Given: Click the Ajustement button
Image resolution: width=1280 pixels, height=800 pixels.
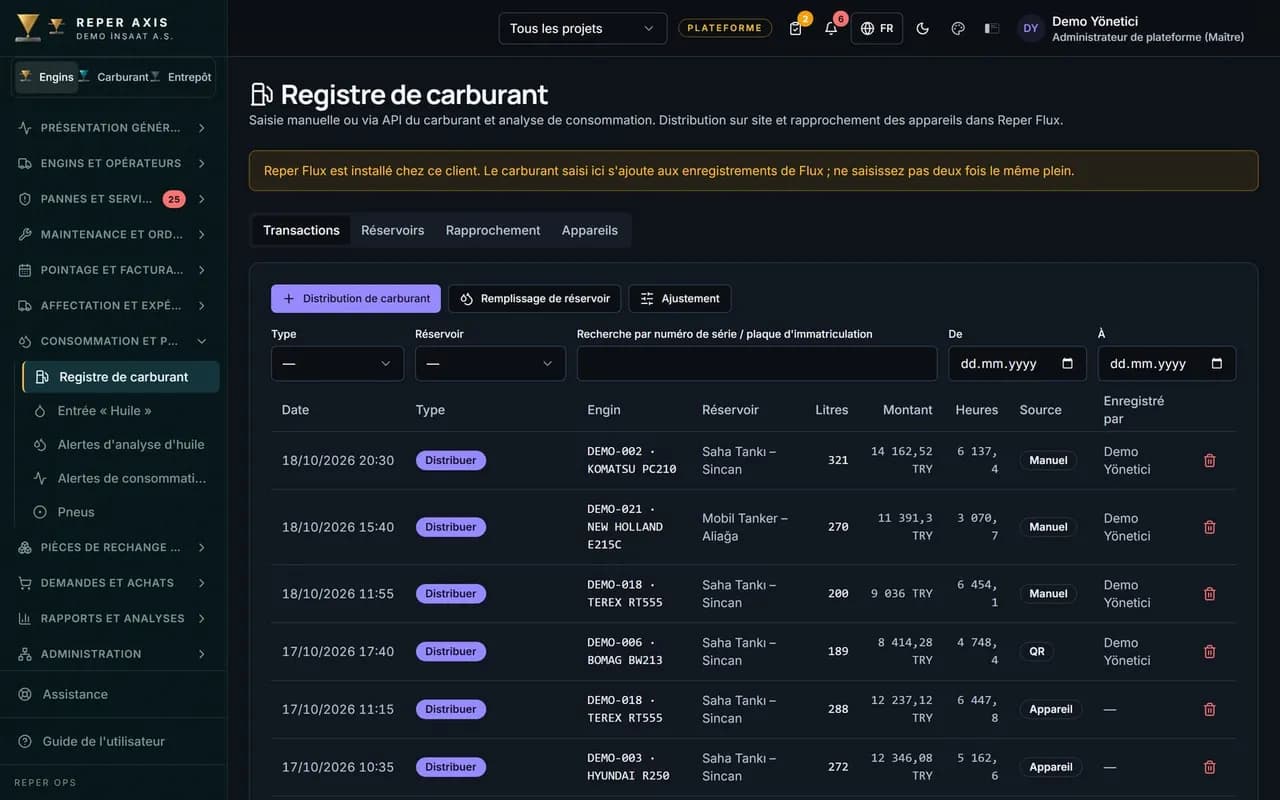Looking at the screenshot, I should tap(680, 298).
